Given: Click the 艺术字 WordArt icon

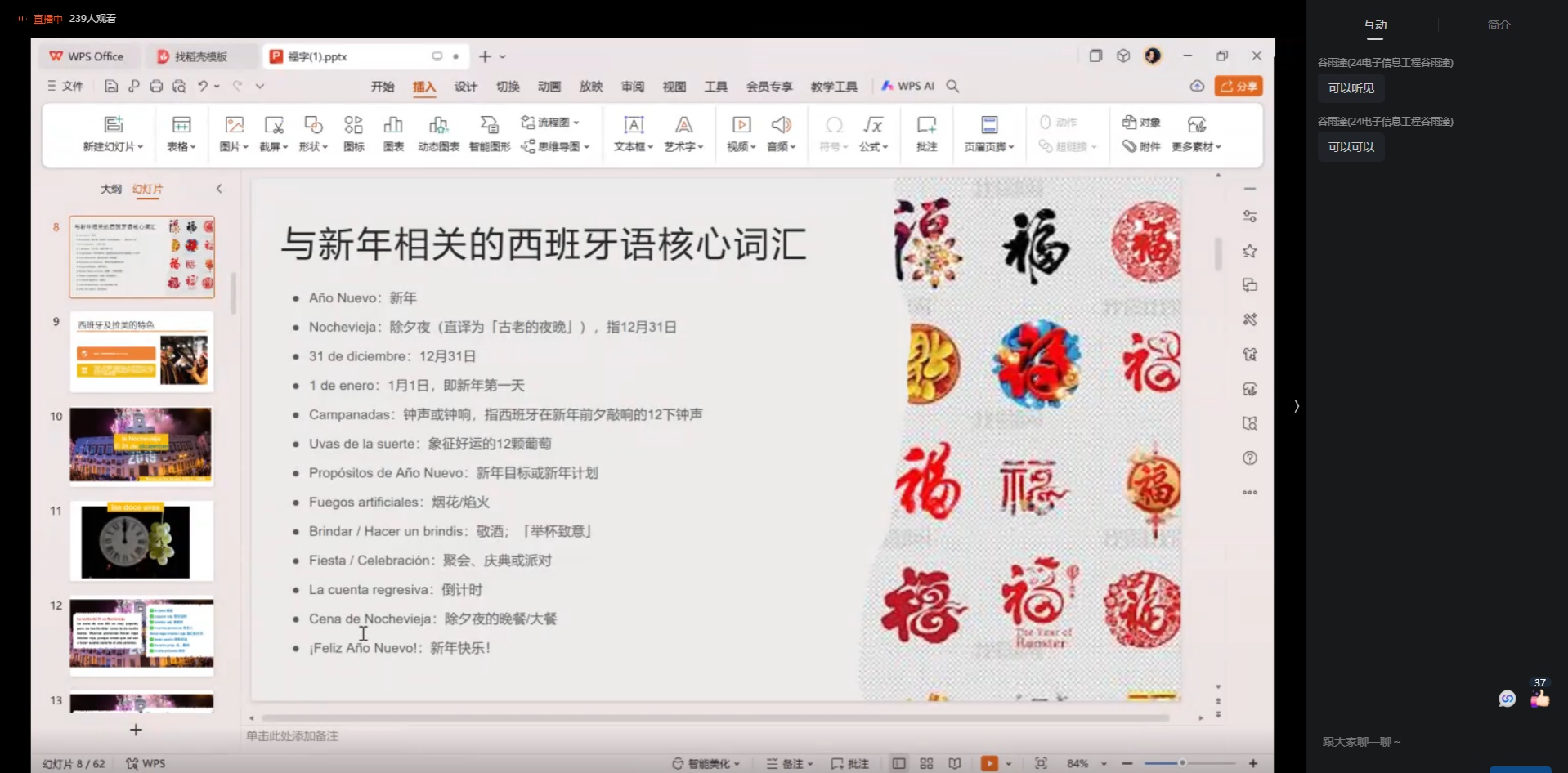Looking at the screenshot, I should (683, 125).
